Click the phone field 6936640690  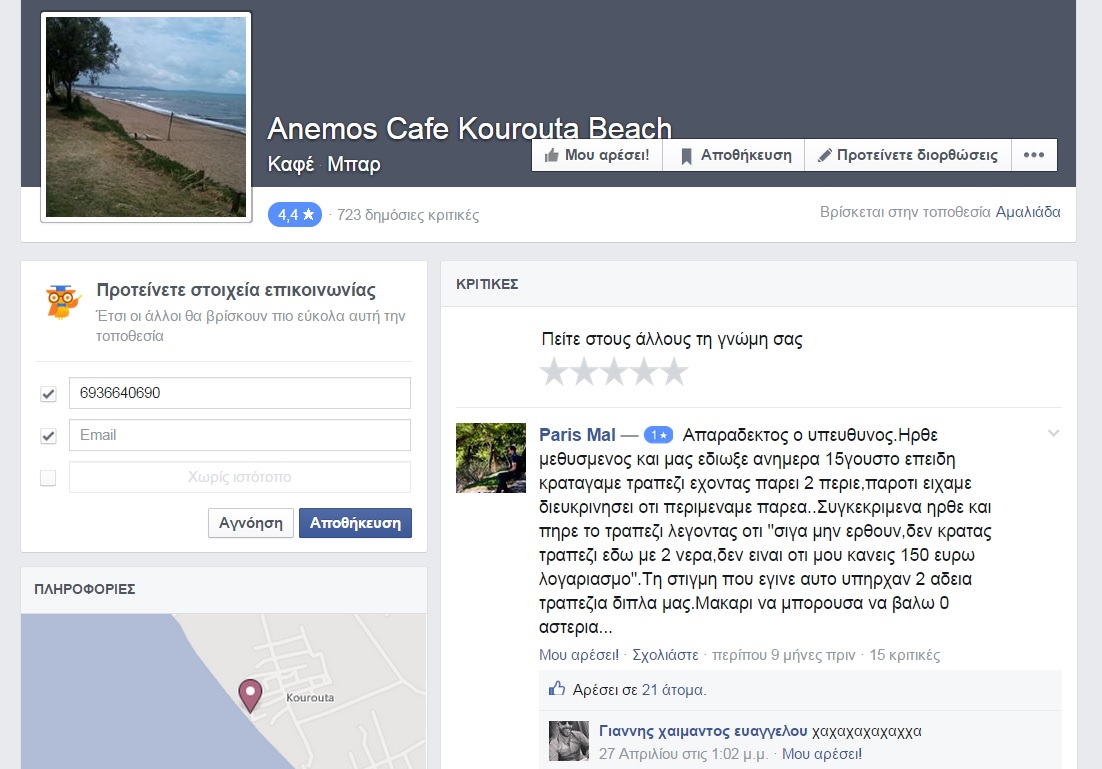(240, 393)
